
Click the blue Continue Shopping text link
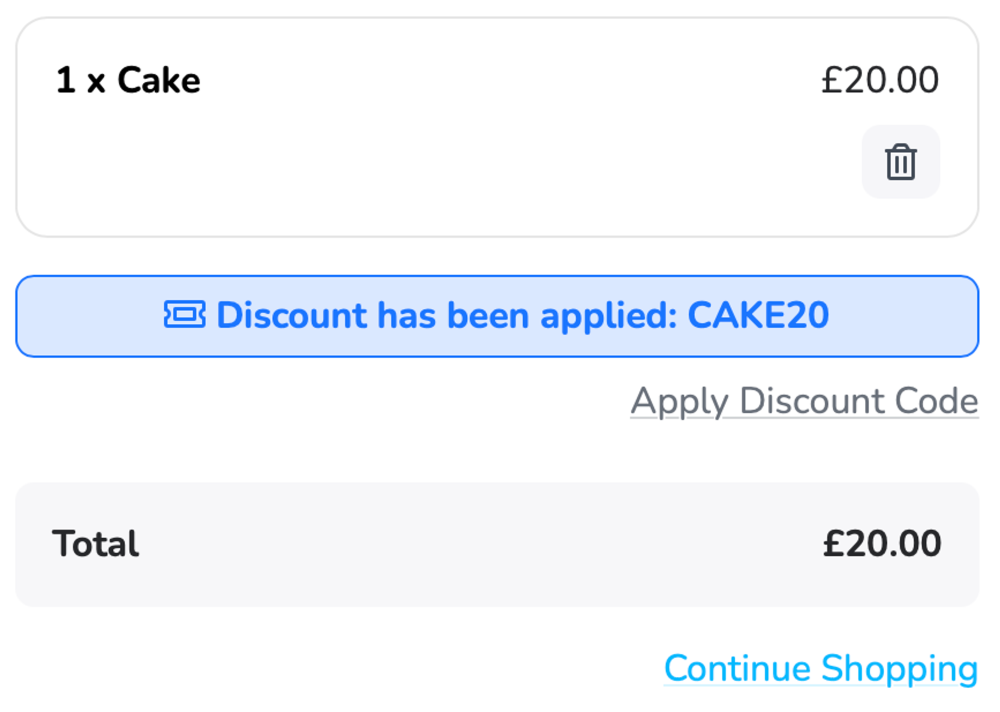tap(821, 668)
